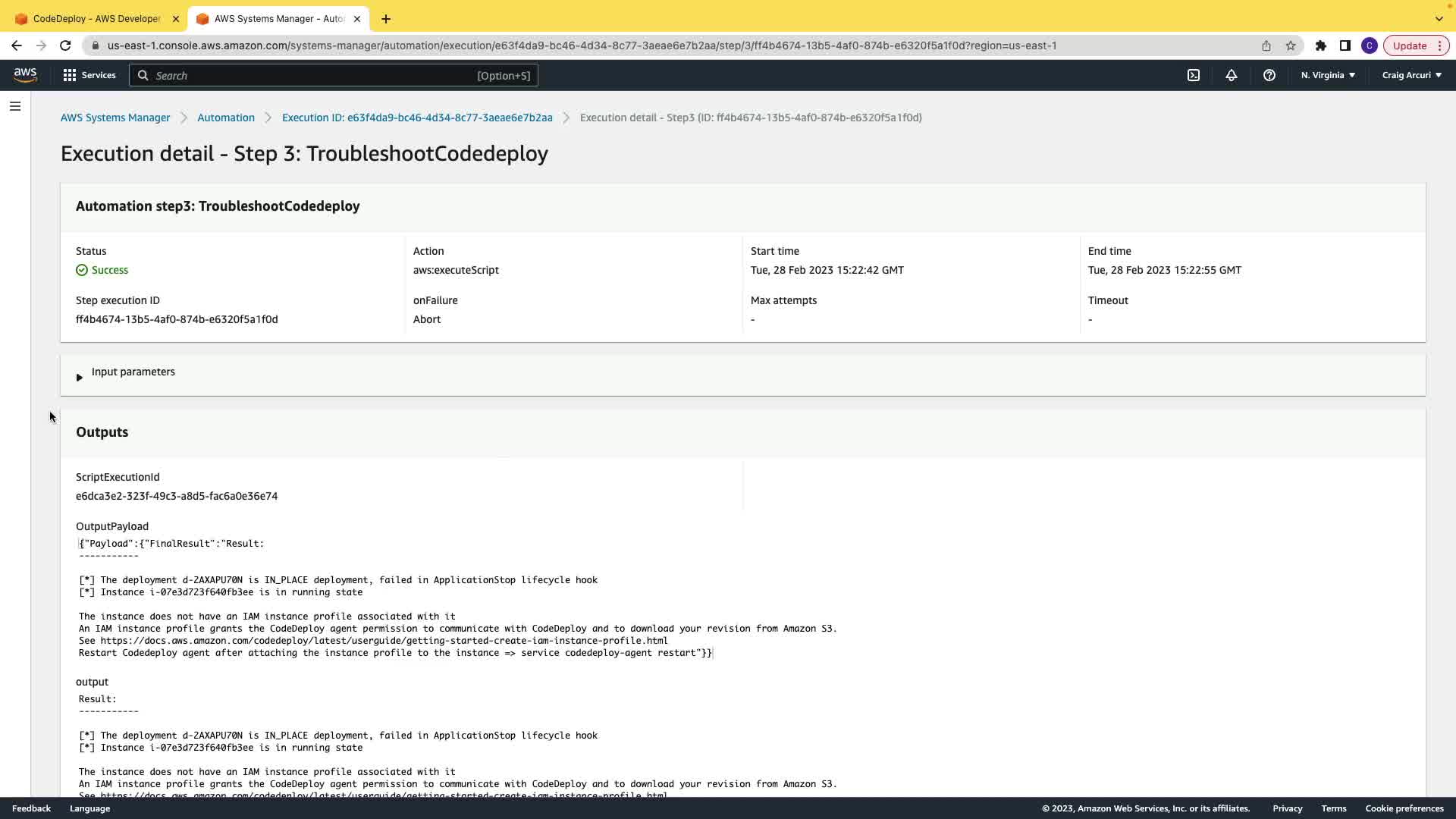
Task: Bookmark this page with star icon
Action: (x=1291, y=45)
